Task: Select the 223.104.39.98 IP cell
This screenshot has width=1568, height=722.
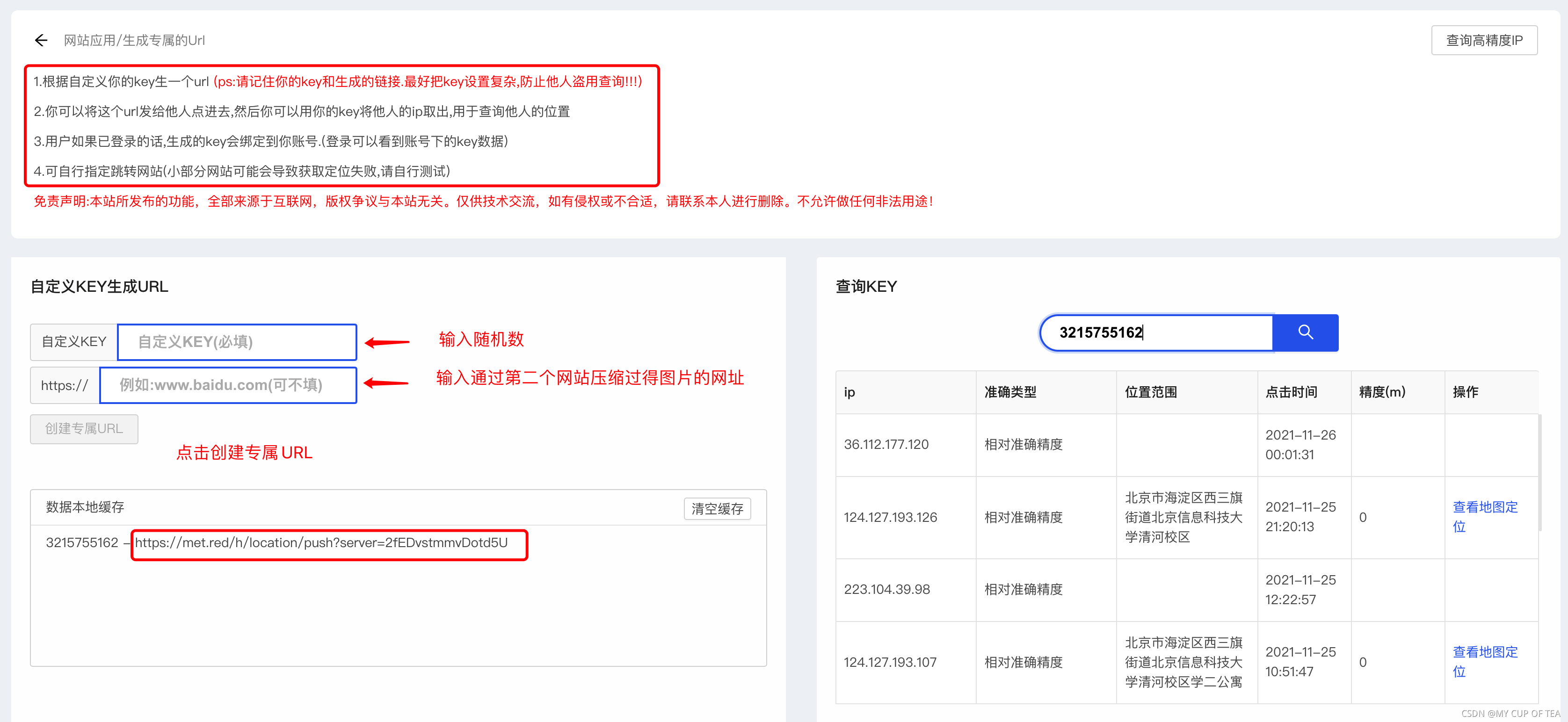Action: pos(886,589)
